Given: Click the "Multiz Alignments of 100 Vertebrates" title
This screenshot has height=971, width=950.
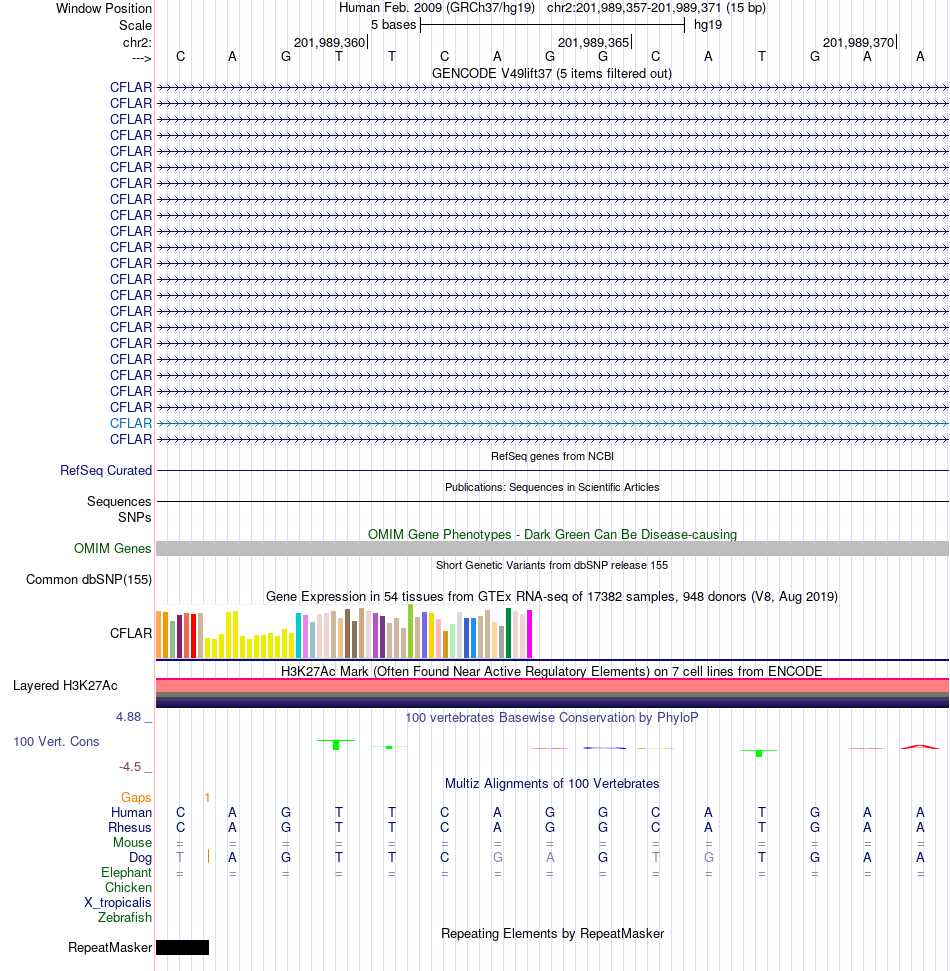Looking at the screenshot, I should (x=552, y=783).
